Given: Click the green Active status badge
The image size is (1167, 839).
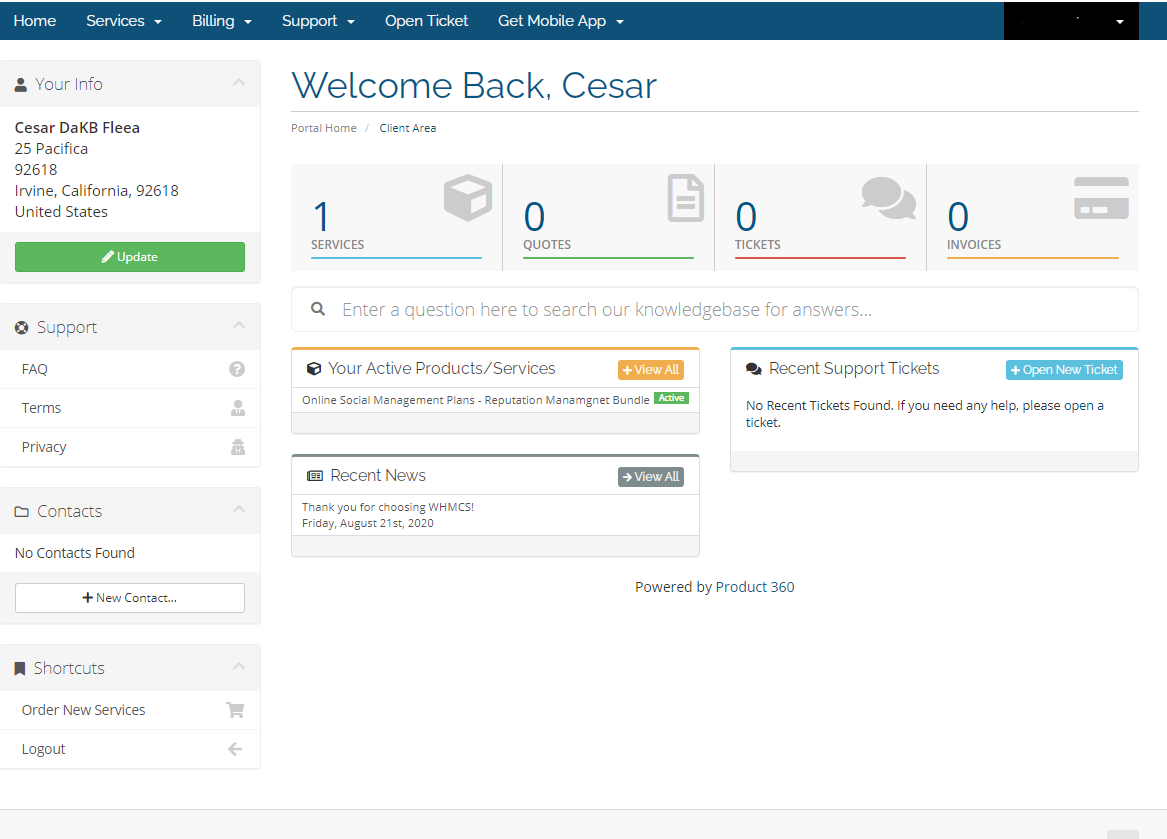Looking at the screenshot, I should click(671, 398).
